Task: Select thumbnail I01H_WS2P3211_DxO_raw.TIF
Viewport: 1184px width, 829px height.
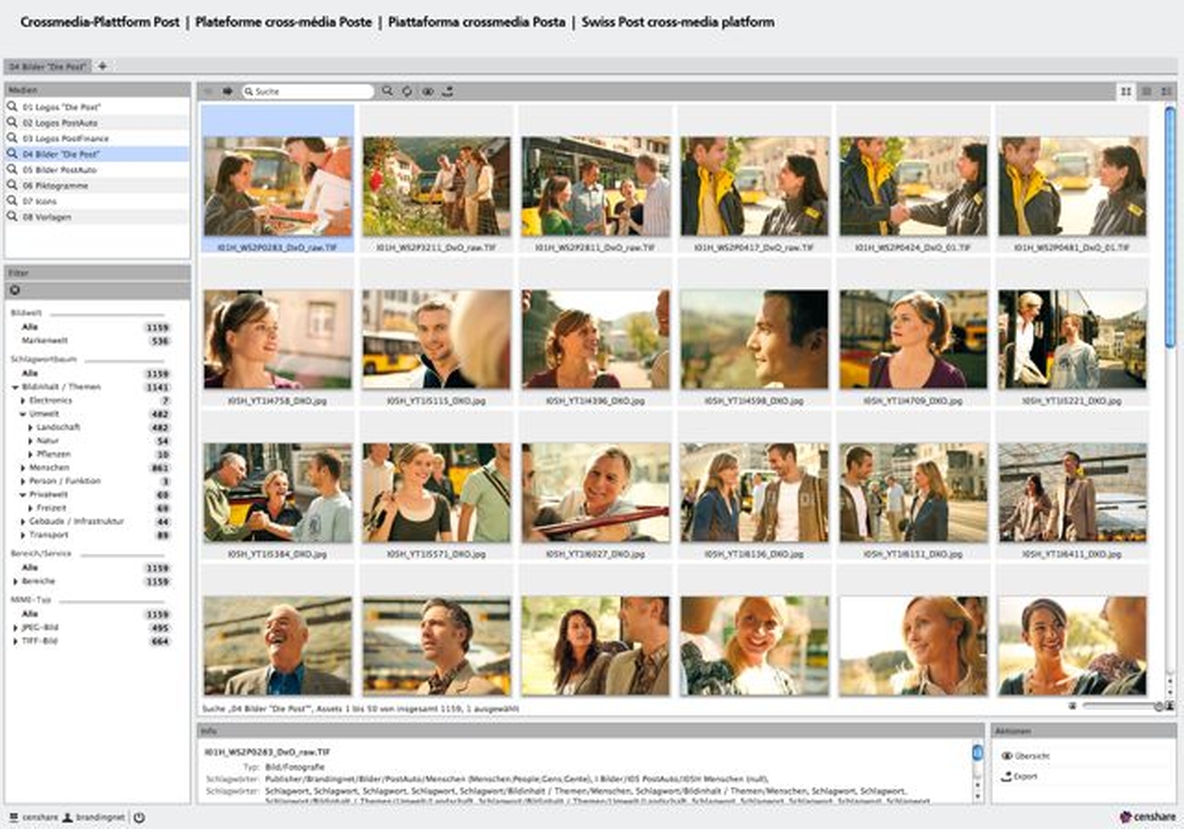Action: (436, 186)
